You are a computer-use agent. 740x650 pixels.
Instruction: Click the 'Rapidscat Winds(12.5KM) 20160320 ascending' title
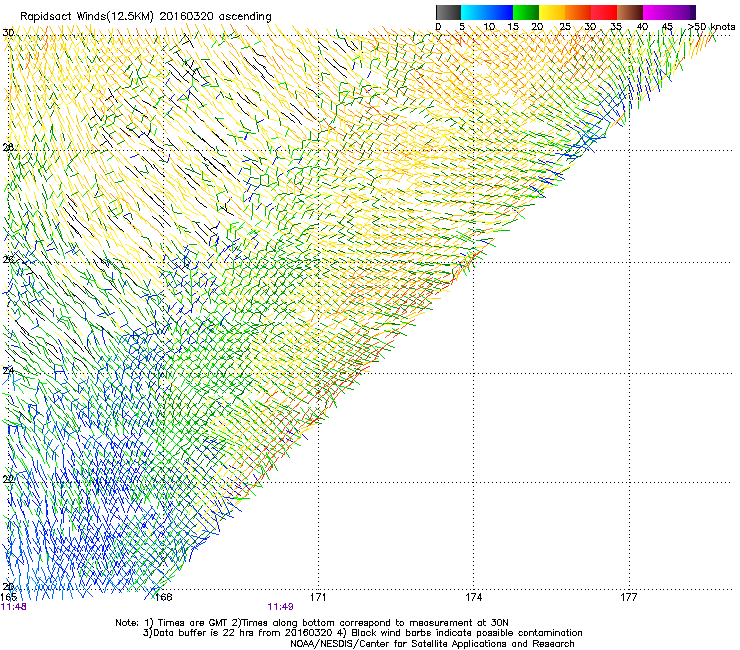(146, 17)
